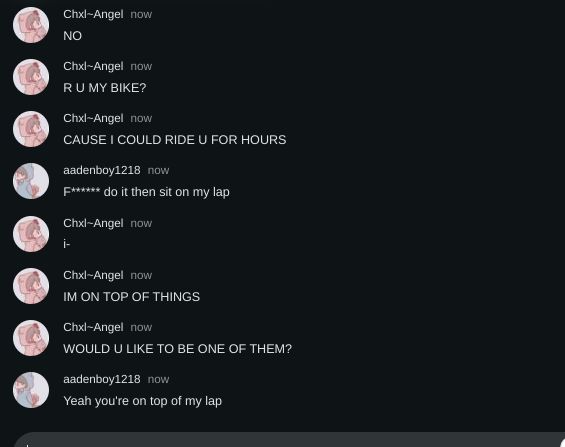565x447 pixels.
Task: Click the IM ON TOP OF THINGS message
Action: pyautogui.click(x=132, y=297)
